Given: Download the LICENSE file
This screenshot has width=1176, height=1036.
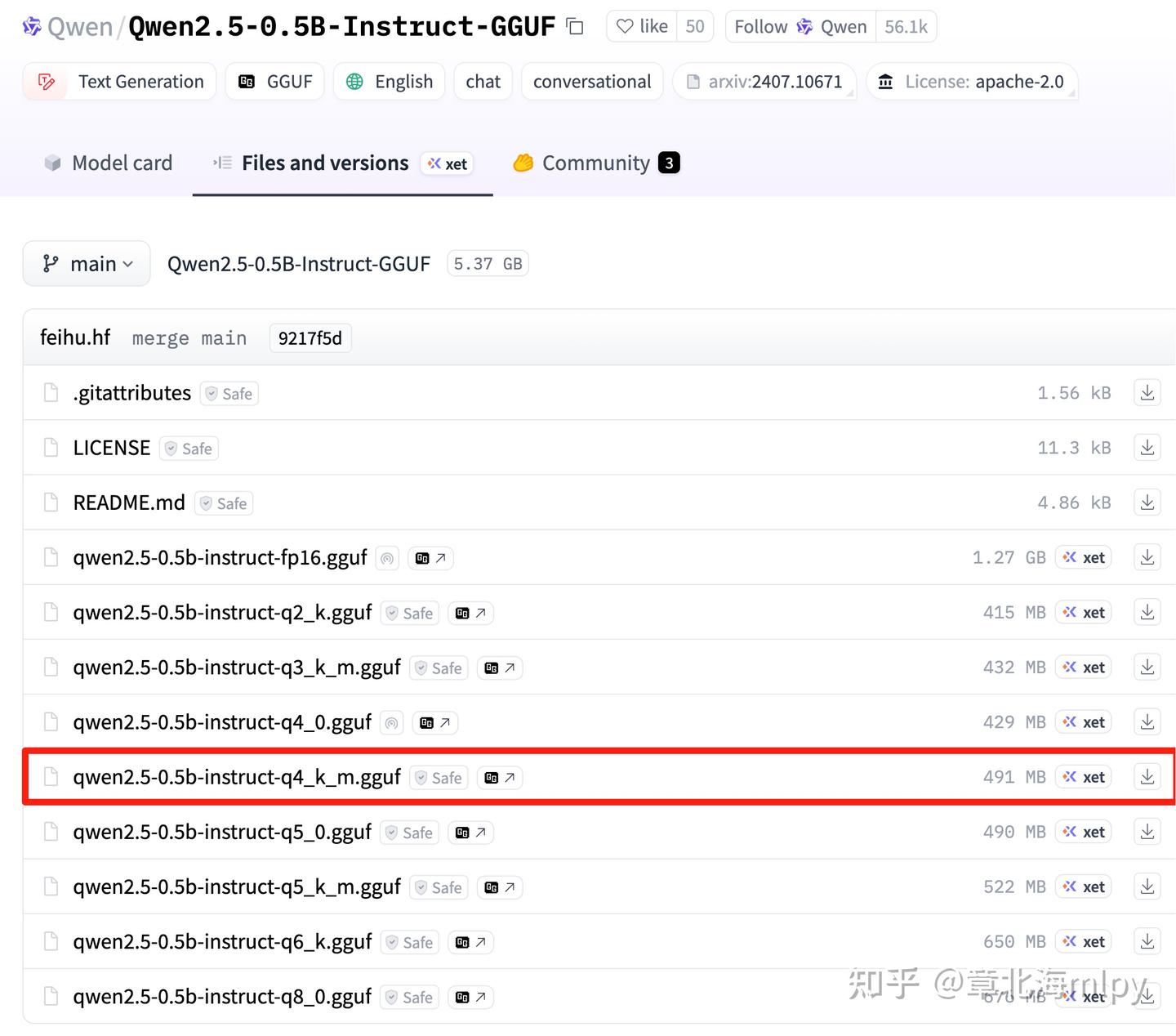Looking at the screenshot, I should tap(1147, 448).
